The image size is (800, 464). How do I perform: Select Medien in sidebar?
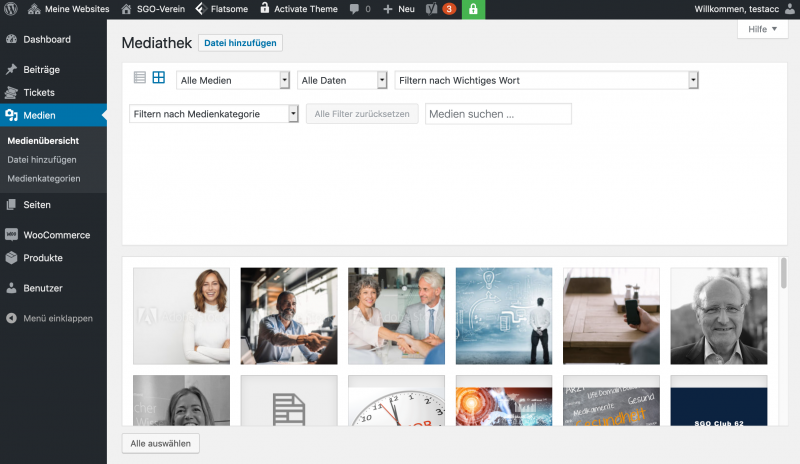(x=53, y=115)
